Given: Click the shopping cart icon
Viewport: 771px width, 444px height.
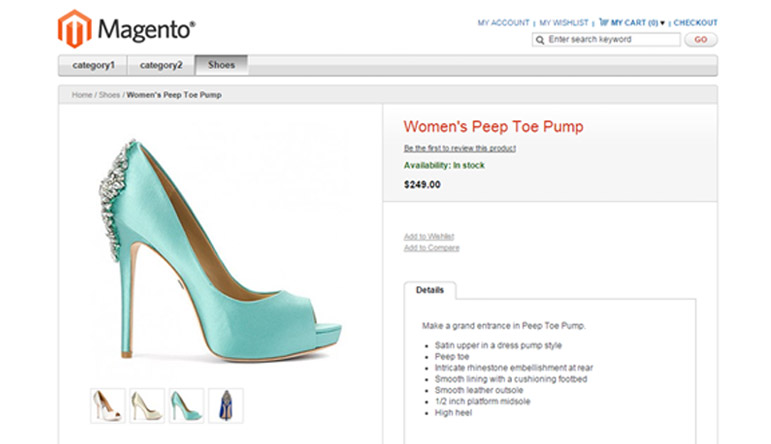Looking at the screenshot, I should (x=603, y=22).
